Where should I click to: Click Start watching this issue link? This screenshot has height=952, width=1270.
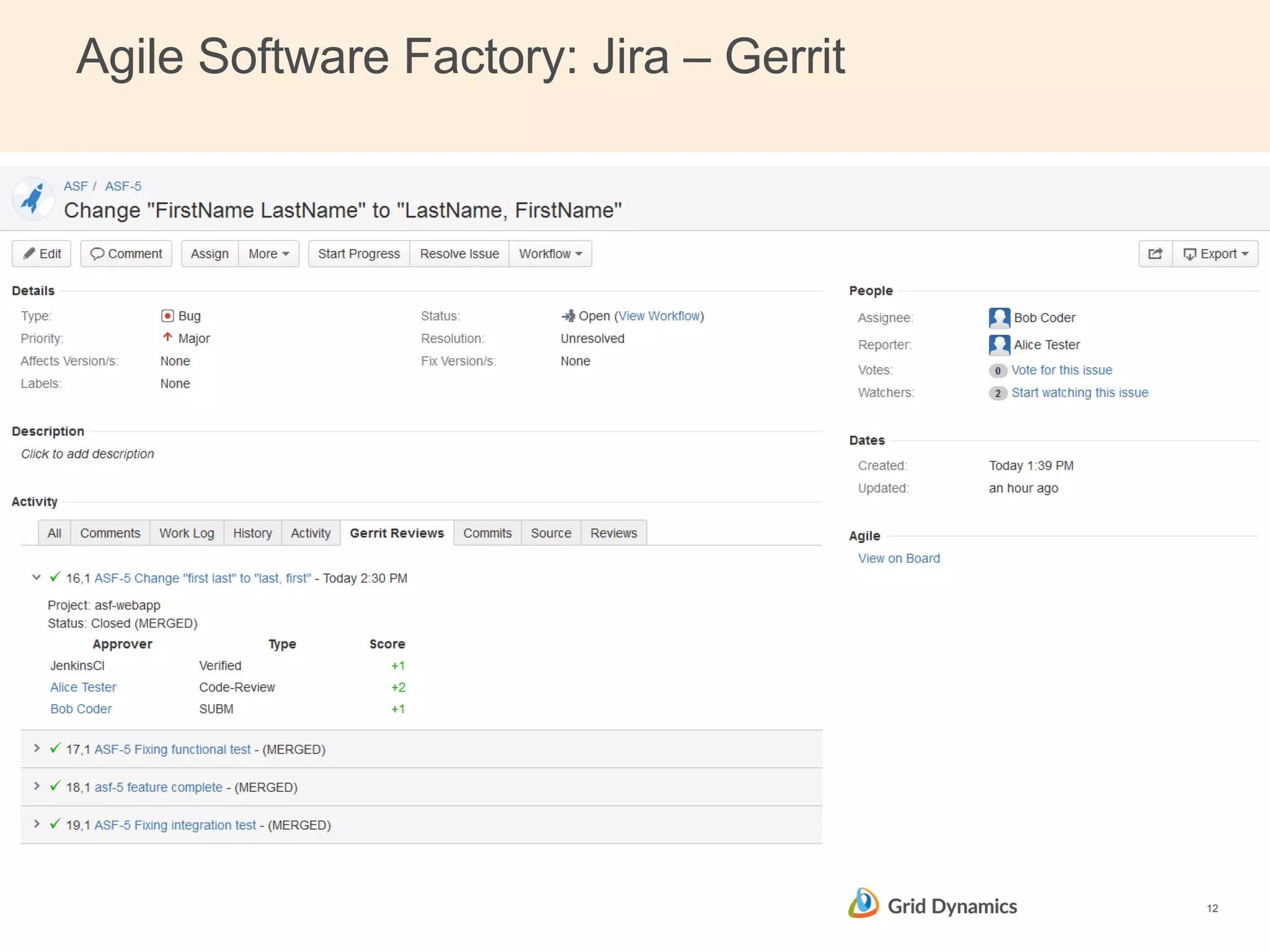pyautogui.click(x=1080, y=393)
